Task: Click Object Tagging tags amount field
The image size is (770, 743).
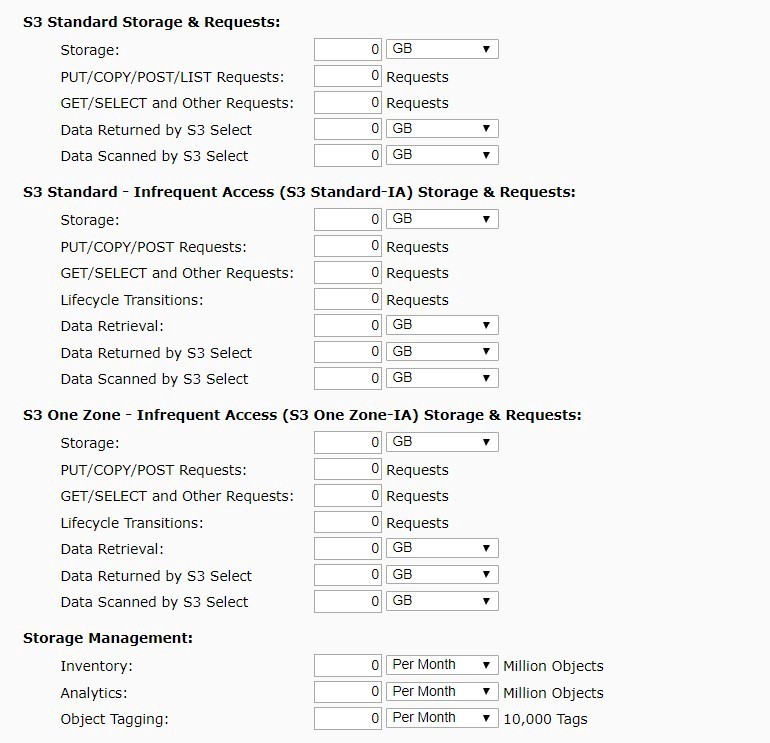Action: coord(347,718)
